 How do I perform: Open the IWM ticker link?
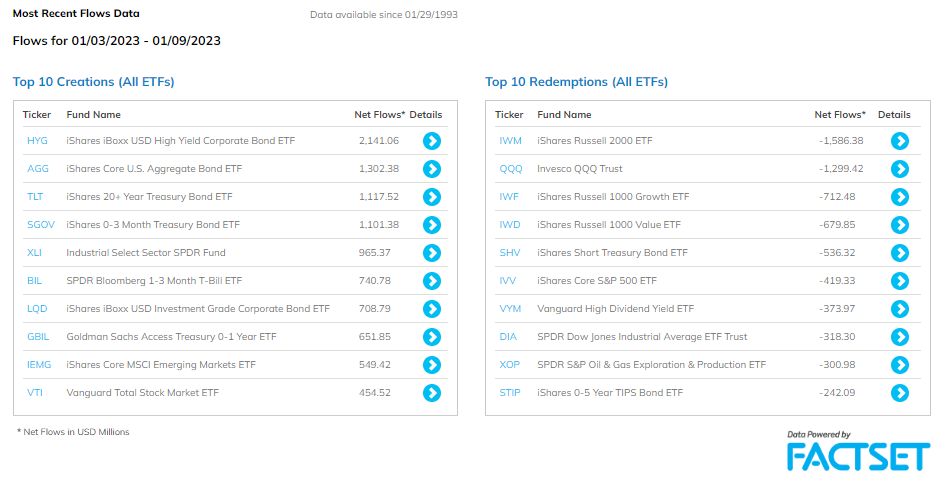[x=510, y=141]
